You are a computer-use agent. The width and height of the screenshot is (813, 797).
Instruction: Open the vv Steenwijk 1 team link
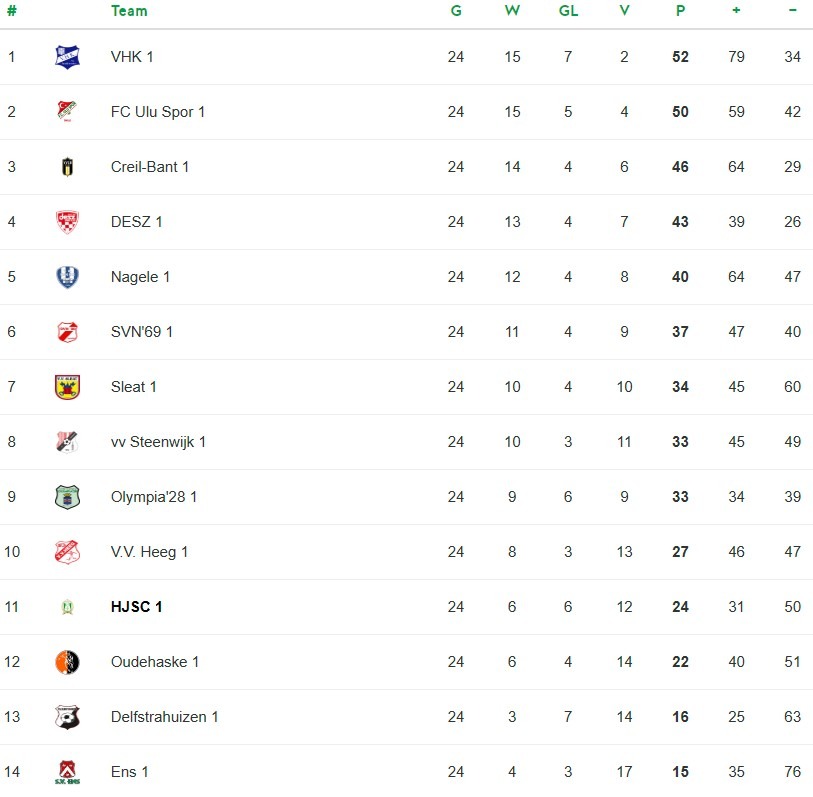click(158, 442)
